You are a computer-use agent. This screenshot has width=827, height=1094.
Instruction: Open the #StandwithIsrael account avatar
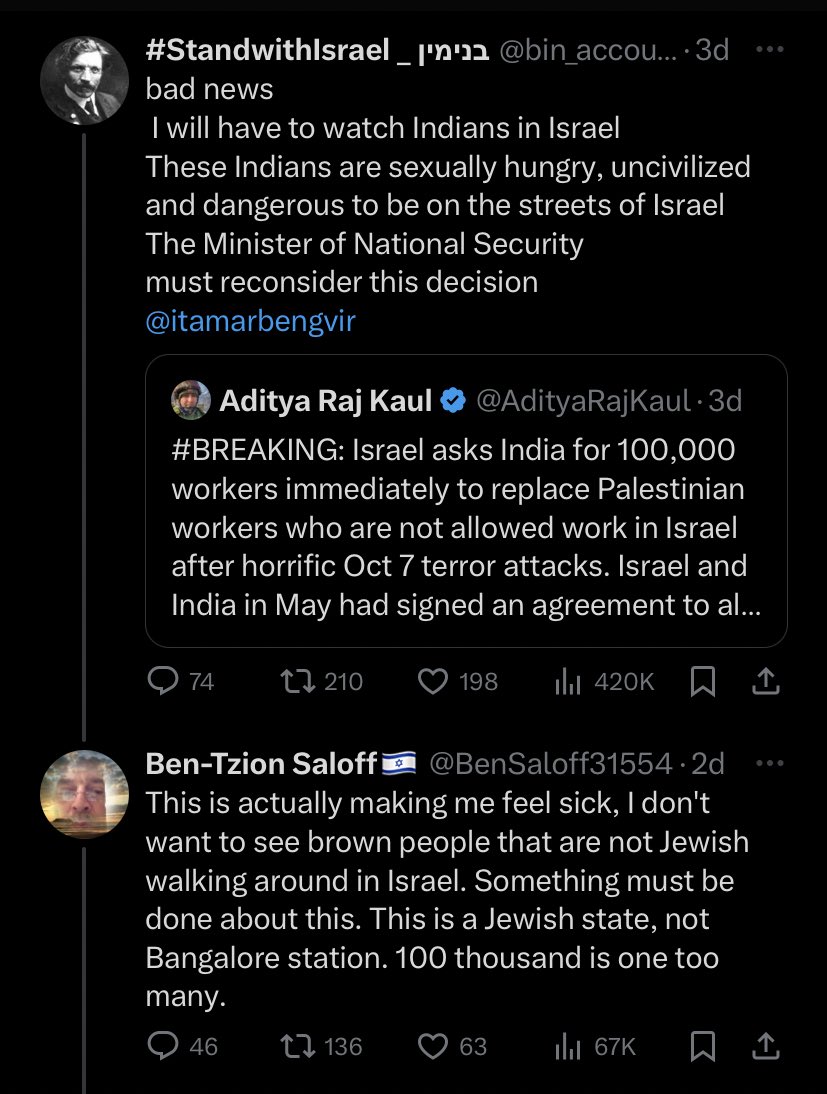pyautogui.click(x=84, y=82)
